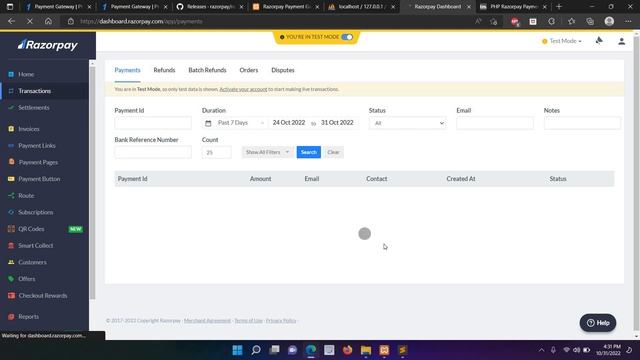
Task: Click the Created At column header
Action: 461,179
